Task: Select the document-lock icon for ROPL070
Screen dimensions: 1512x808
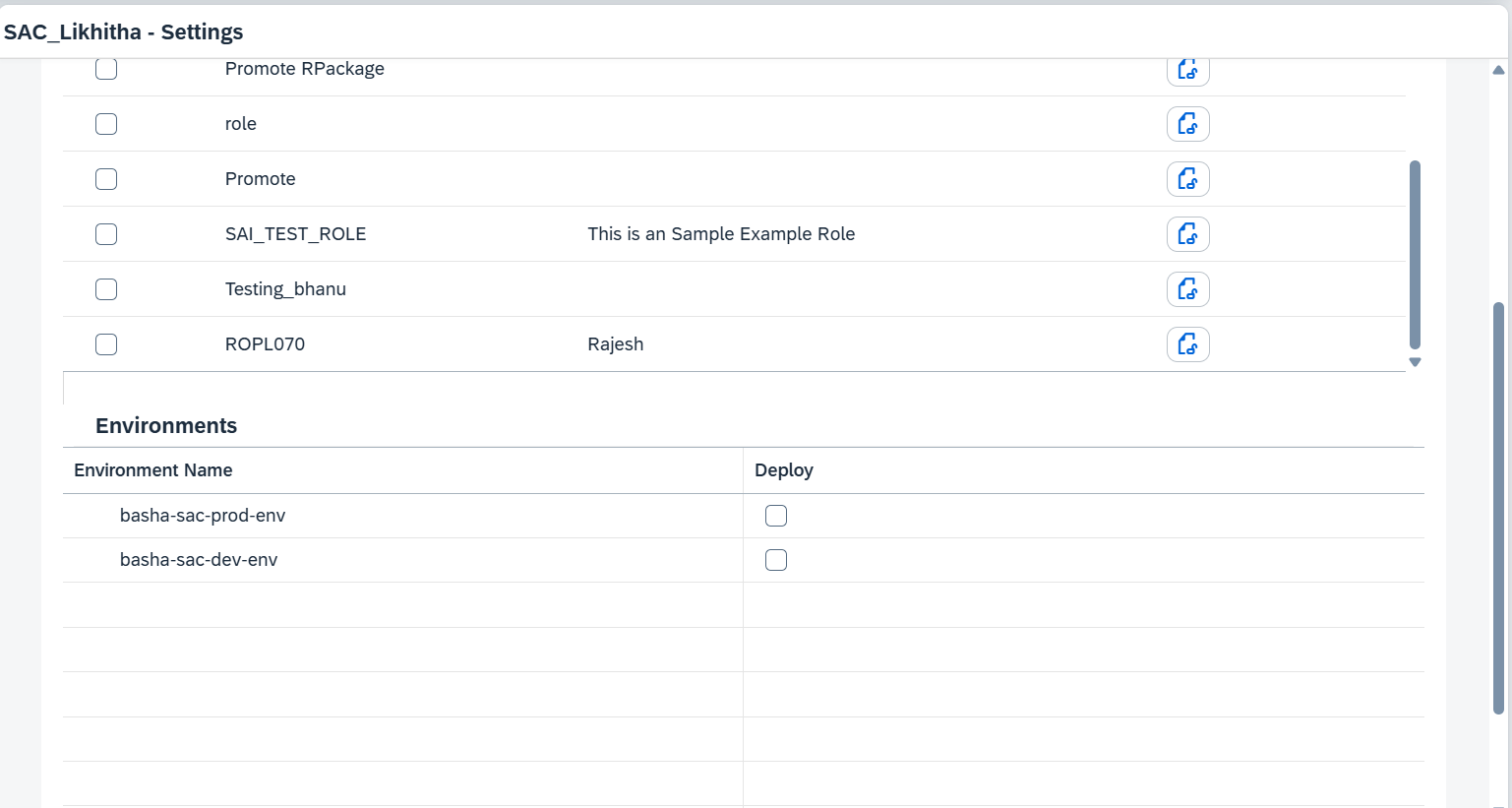Action: 1187,344
